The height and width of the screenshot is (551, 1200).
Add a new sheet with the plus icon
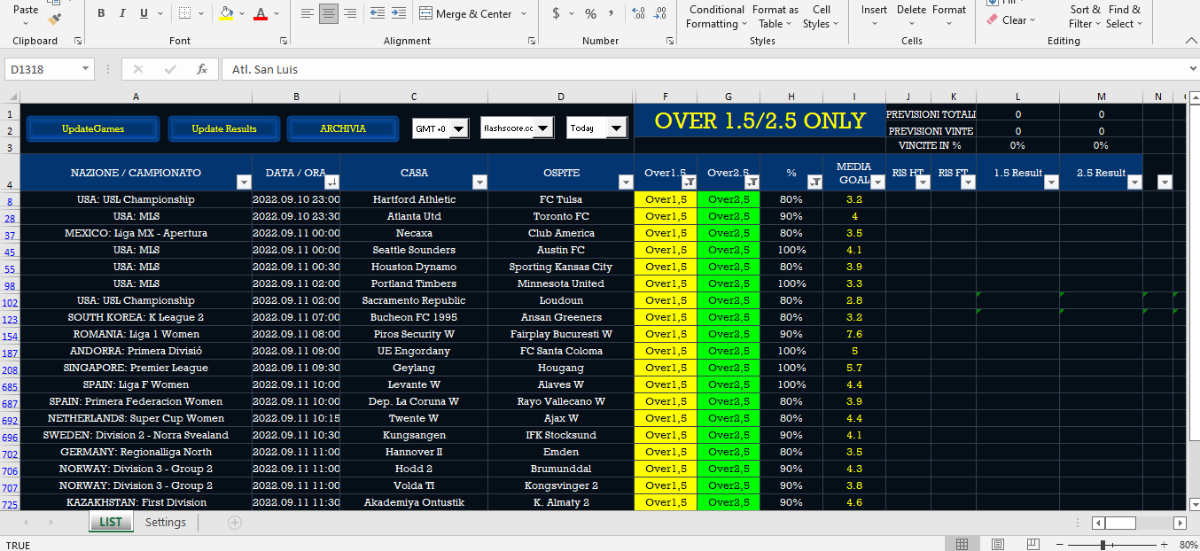point(235,522)
